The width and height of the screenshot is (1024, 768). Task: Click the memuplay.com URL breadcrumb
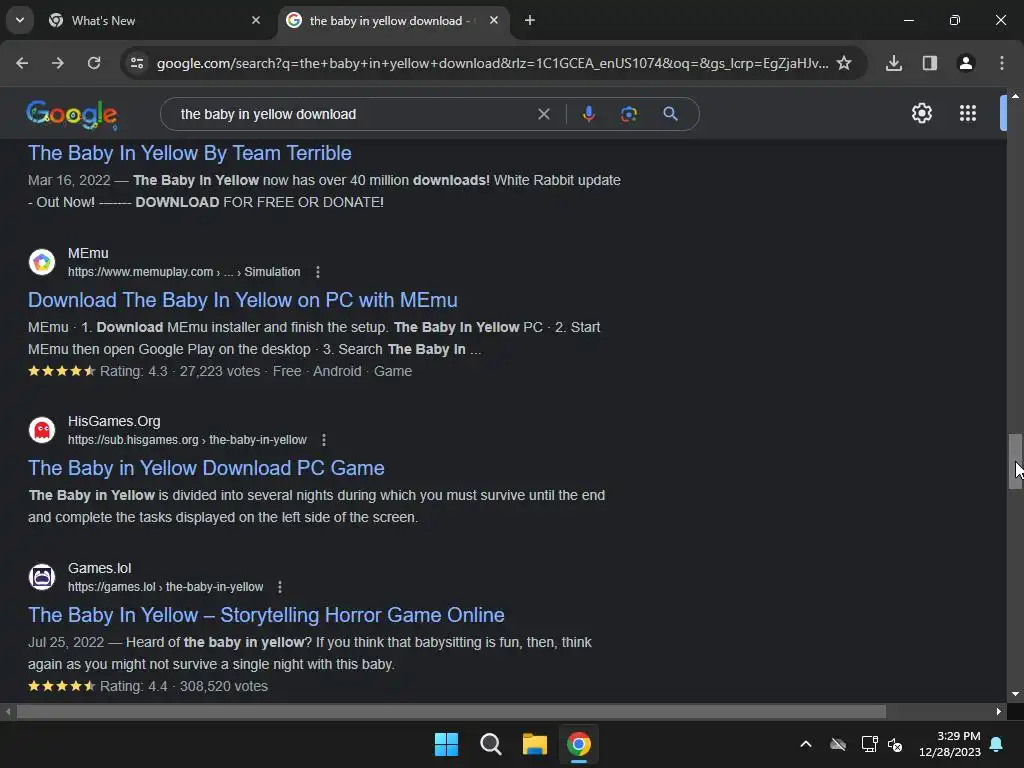pos(184,272)
